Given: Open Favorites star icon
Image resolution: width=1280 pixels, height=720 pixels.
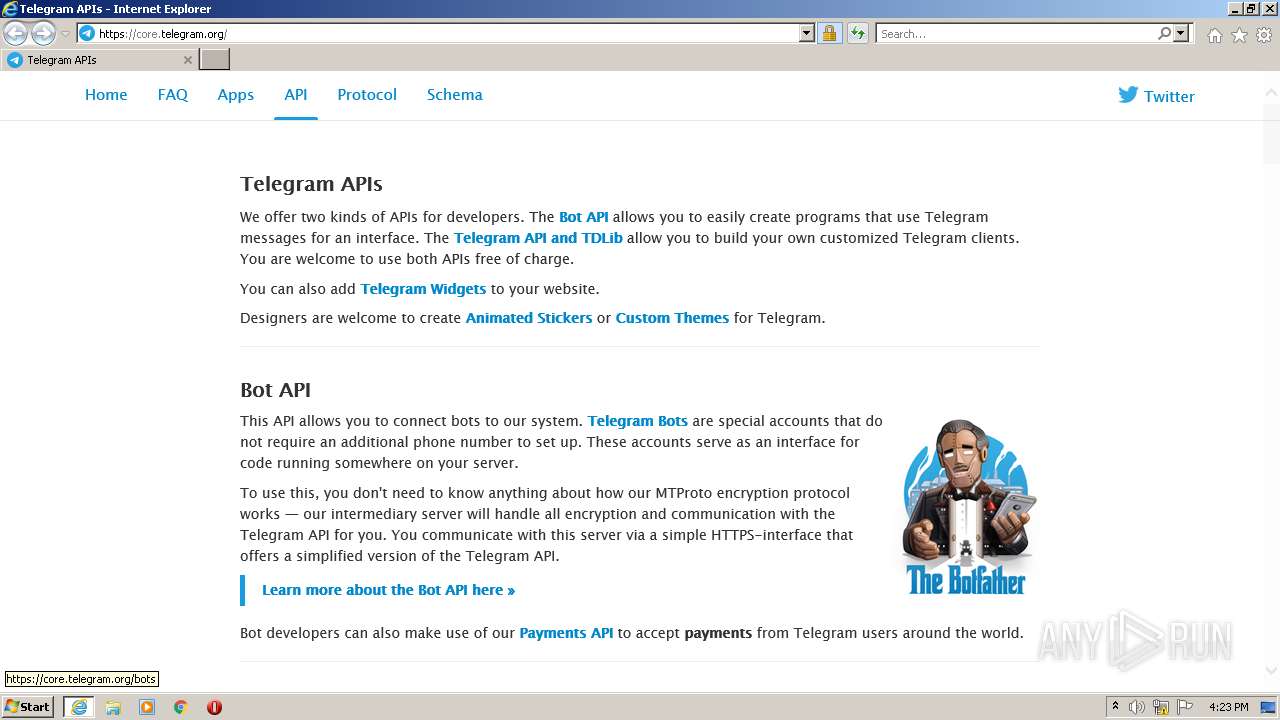Looking at the screenshot, I should (x=1239, y=35).
